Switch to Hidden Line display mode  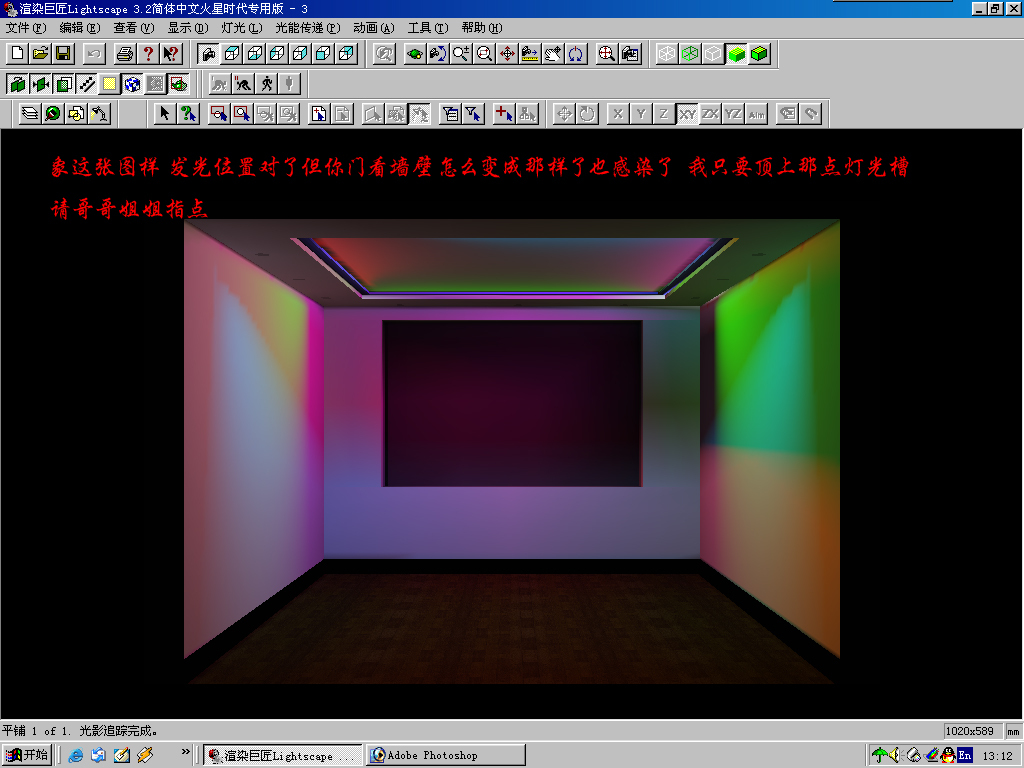click(x=713, y=54)
